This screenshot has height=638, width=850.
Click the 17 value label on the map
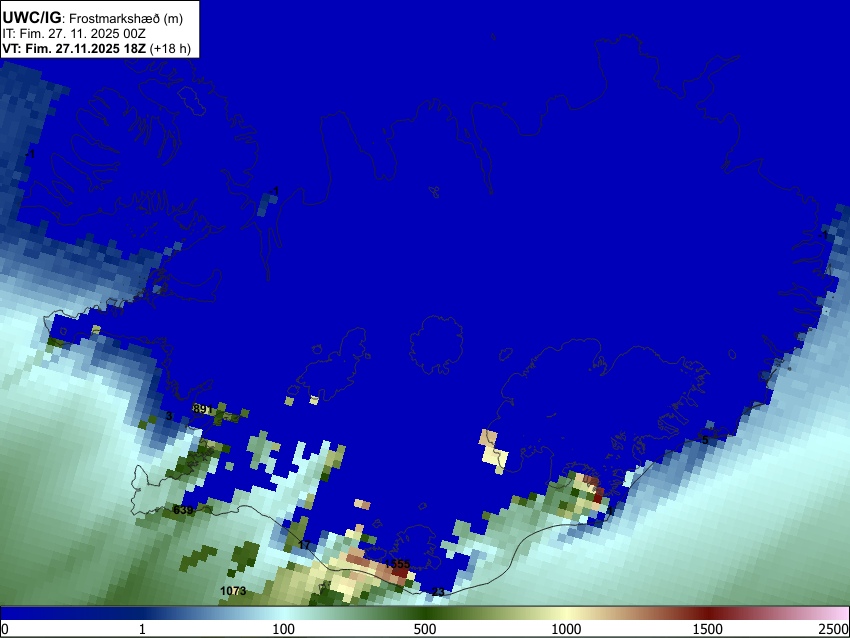305,545
